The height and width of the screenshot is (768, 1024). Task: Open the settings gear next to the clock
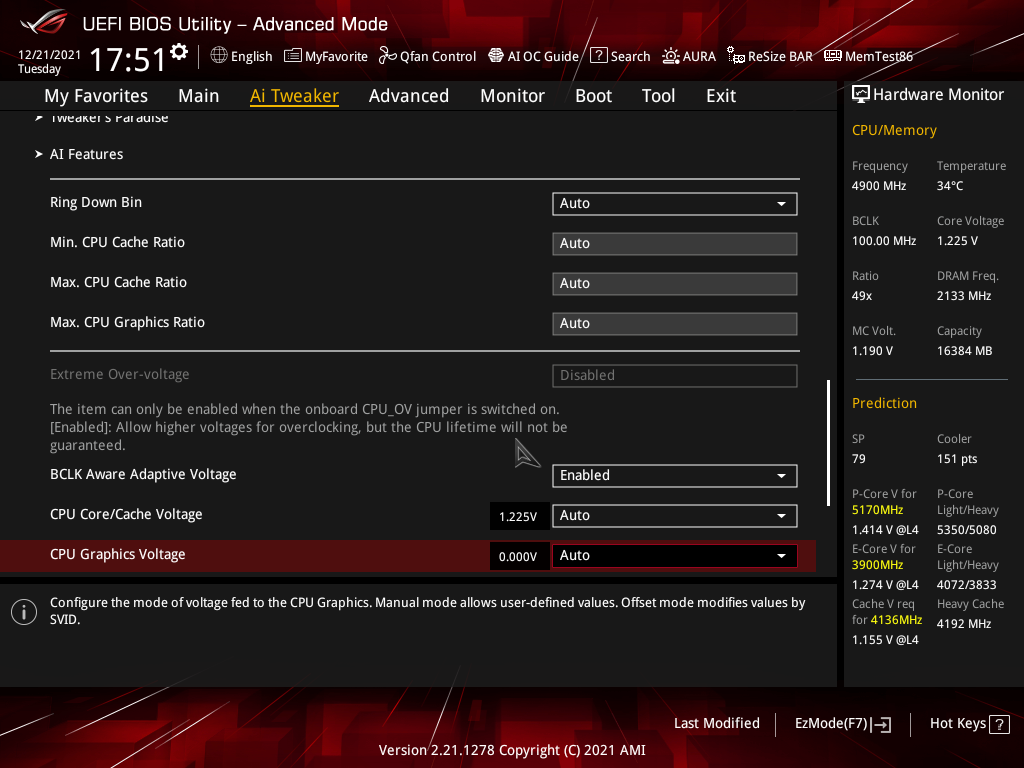[x=179, y=51]
